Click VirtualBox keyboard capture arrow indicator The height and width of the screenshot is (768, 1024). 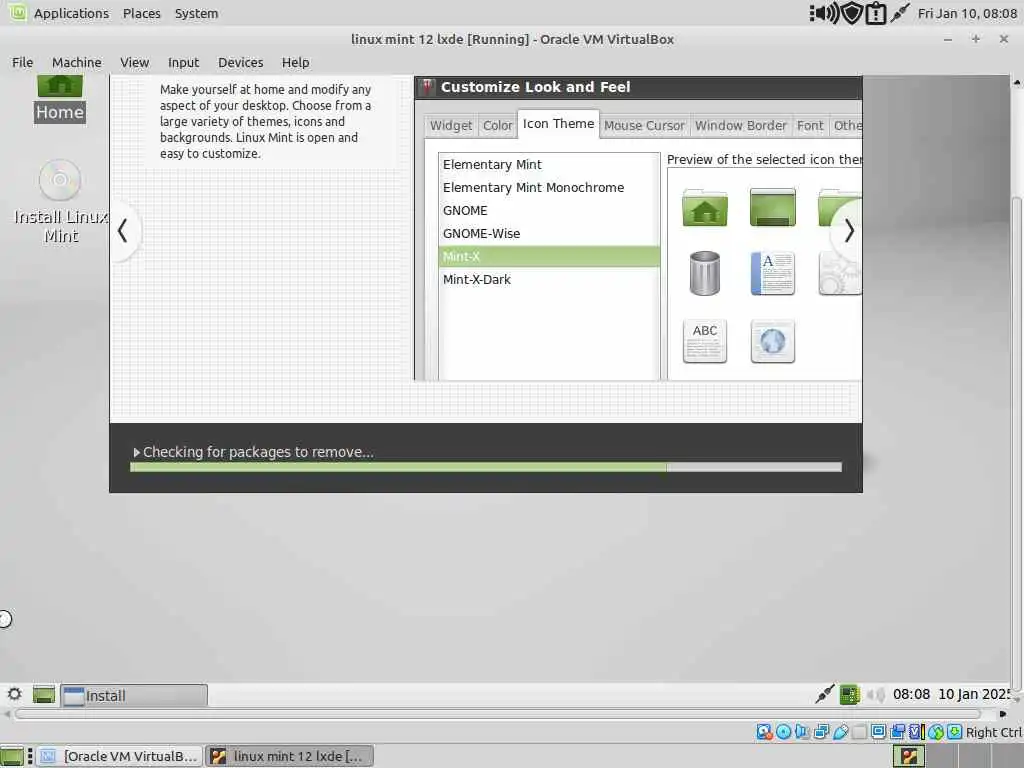[x=954, y=731]
